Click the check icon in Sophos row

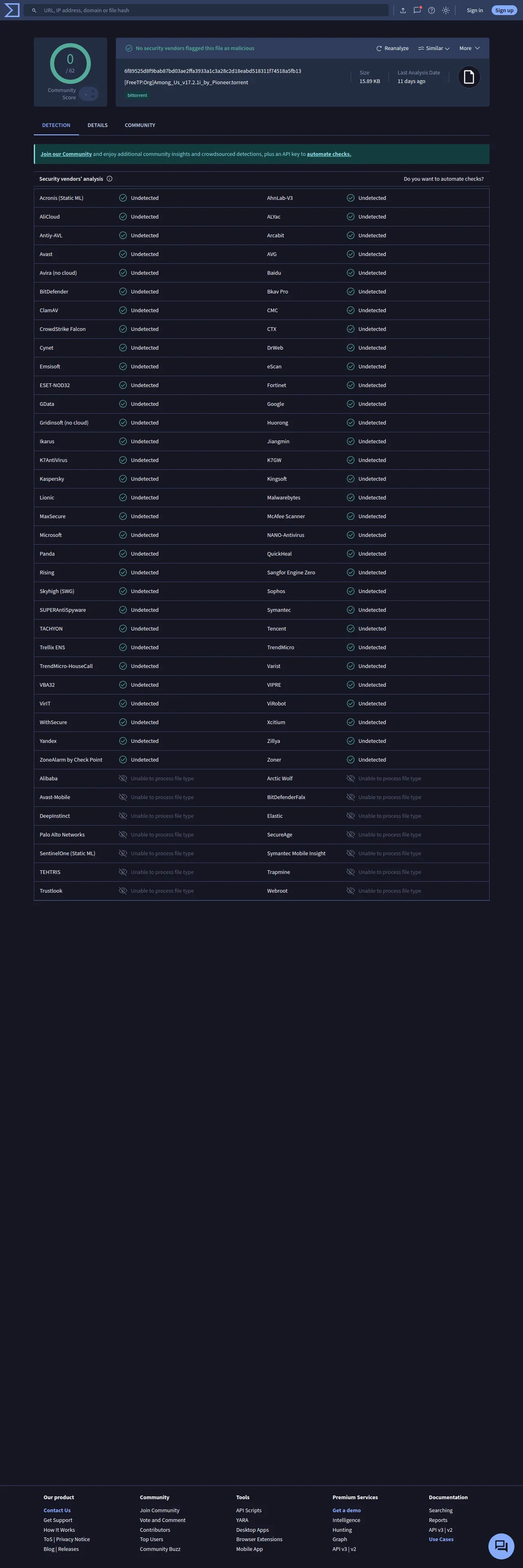pos(351,591)
